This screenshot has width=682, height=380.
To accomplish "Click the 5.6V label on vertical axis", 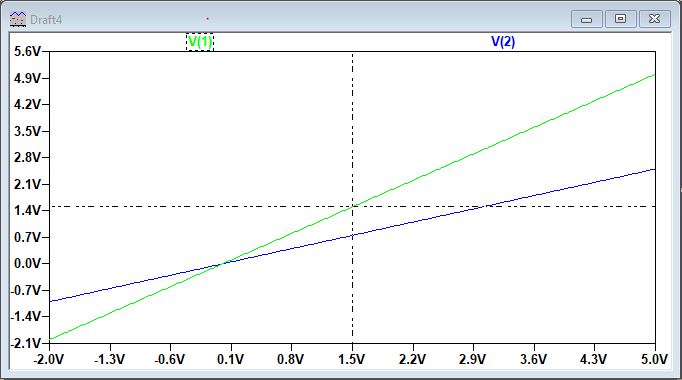I will [x=27, y=52].
